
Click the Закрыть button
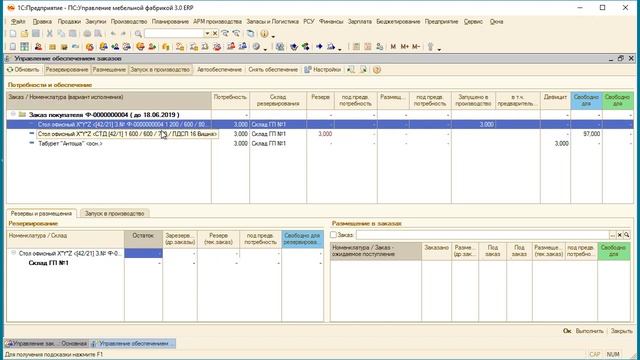tap(621, 331)
